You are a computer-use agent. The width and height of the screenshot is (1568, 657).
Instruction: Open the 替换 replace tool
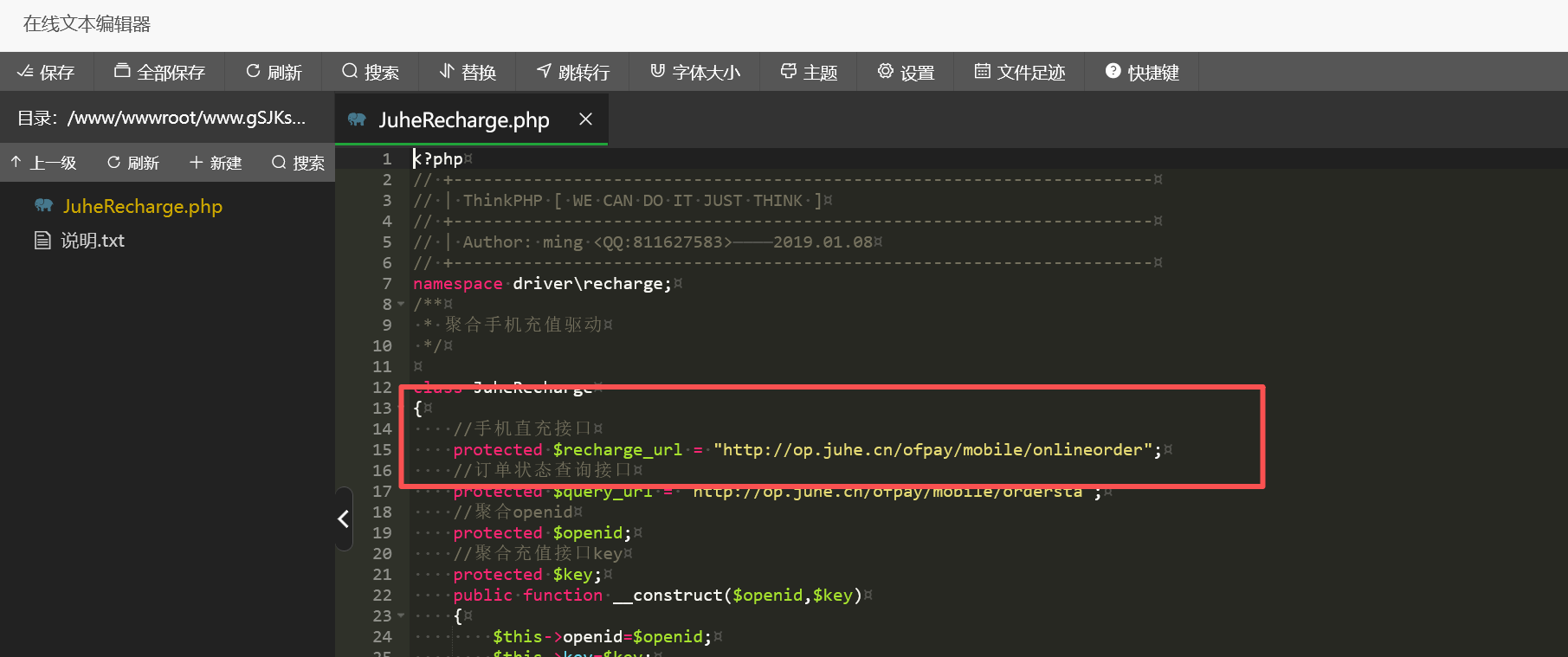468,72
